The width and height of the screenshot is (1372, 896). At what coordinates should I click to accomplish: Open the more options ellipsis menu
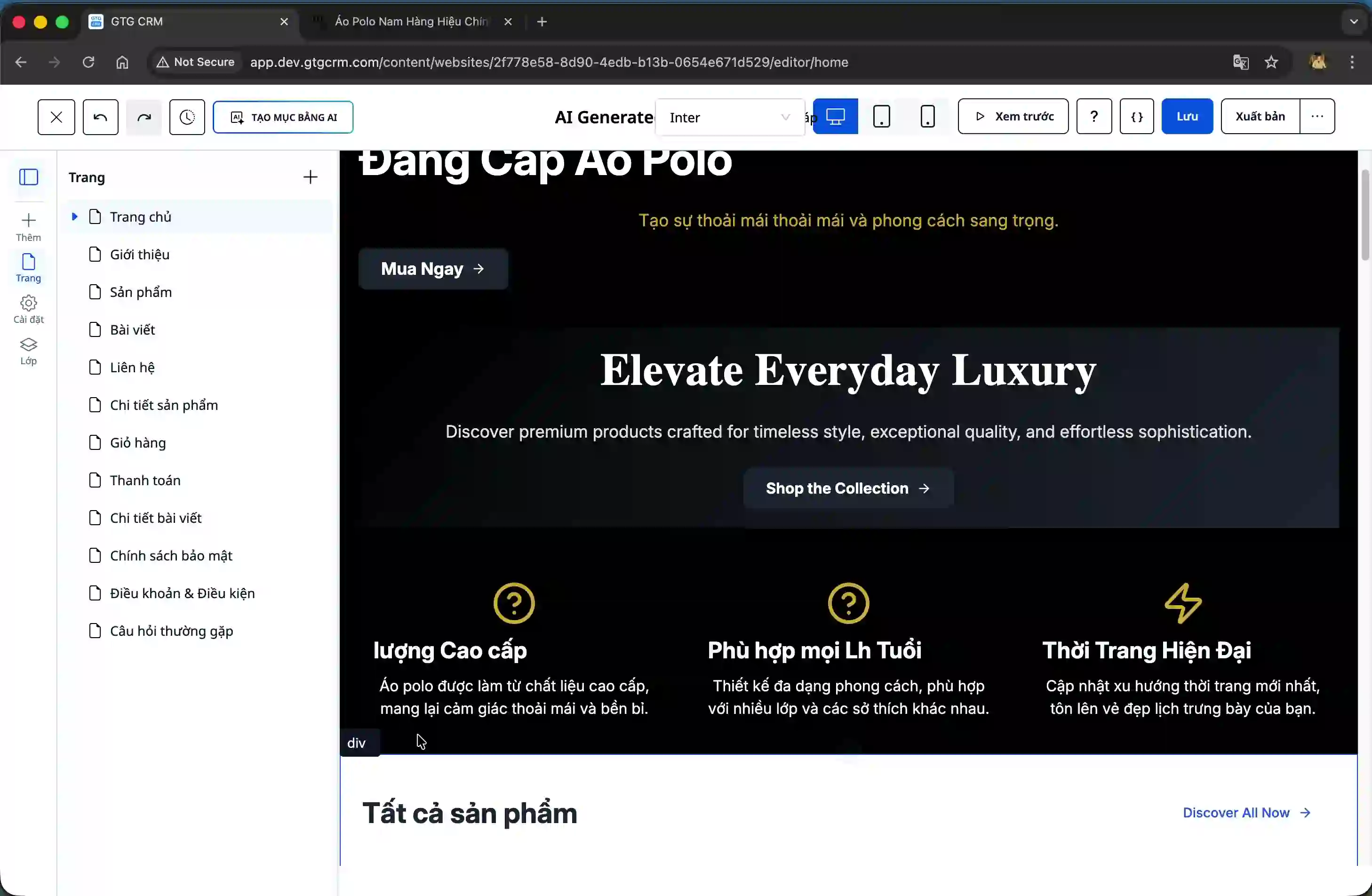(x=1316, y=116)
